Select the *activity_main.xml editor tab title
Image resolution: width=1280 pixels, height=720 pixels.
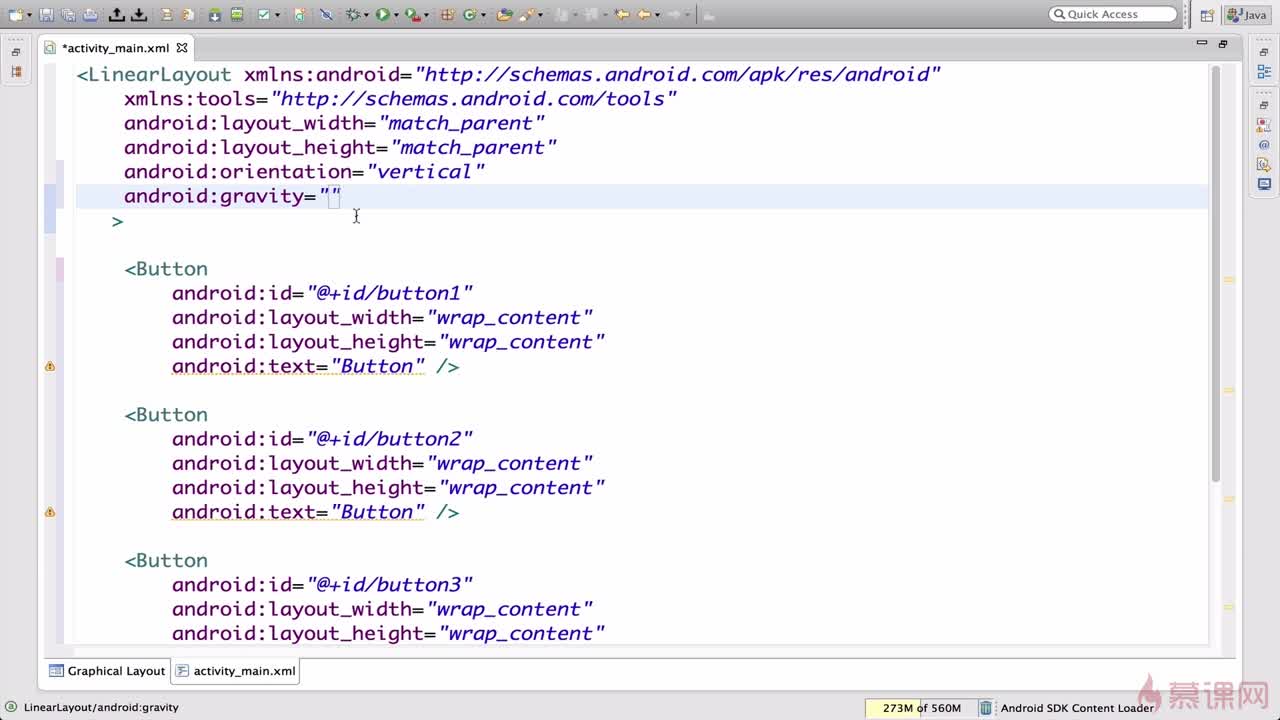(x=115, y=47)
